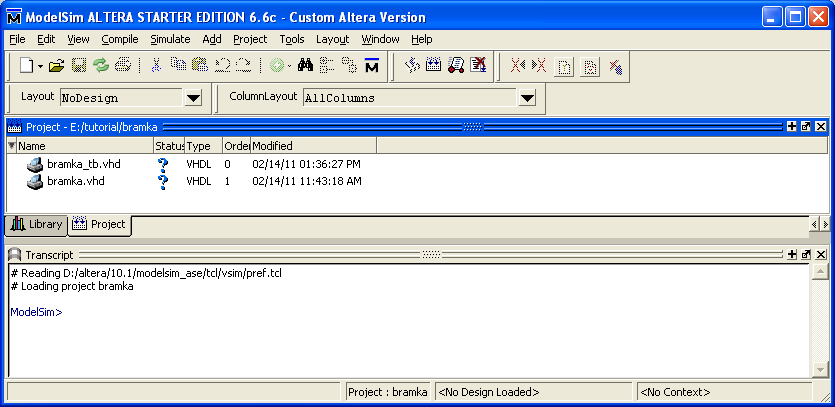Click the Compile All icon

(x=433, y=66)
